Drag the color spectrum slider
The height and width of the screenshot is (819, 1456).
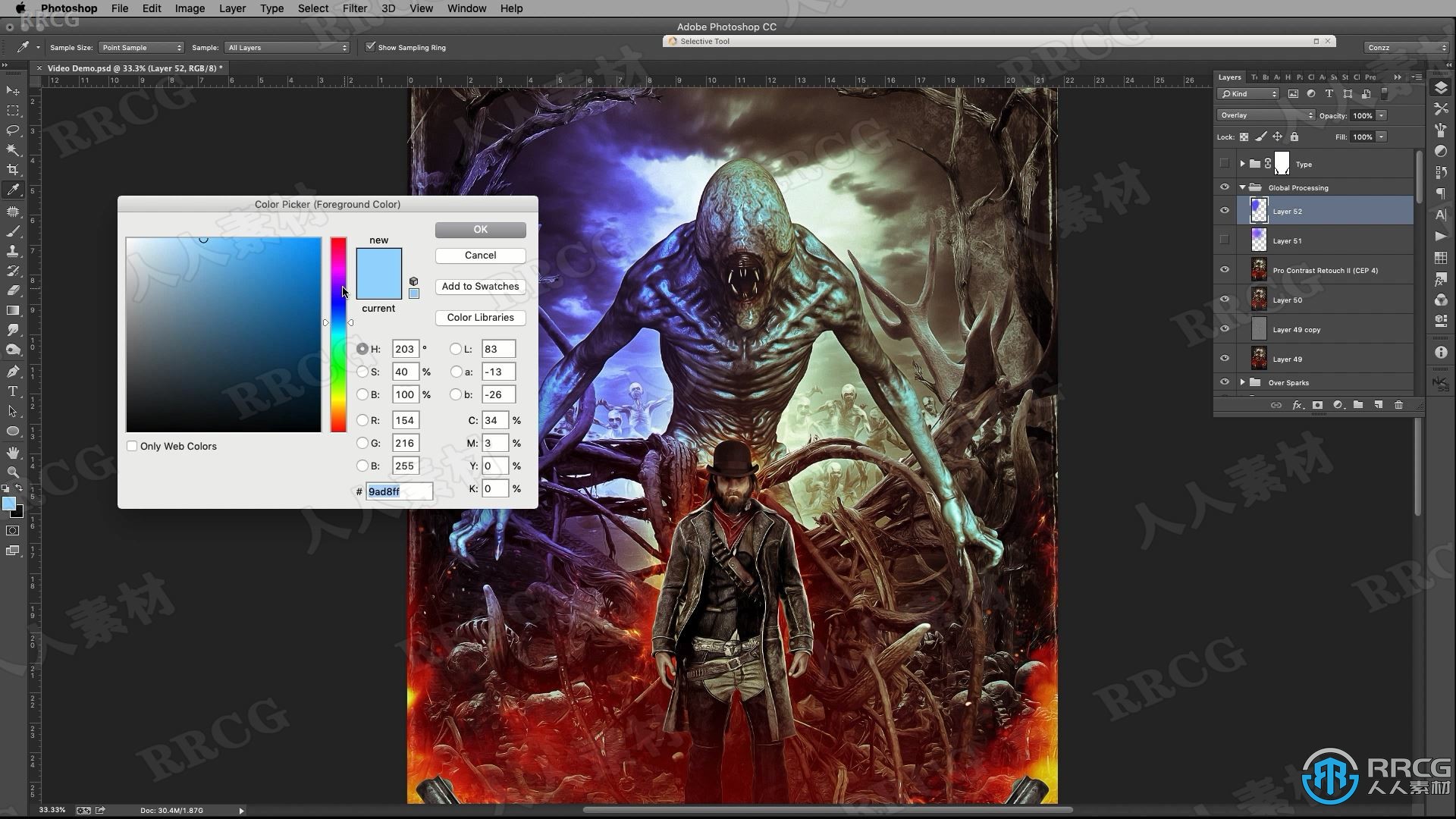click(x=339, y=322)
